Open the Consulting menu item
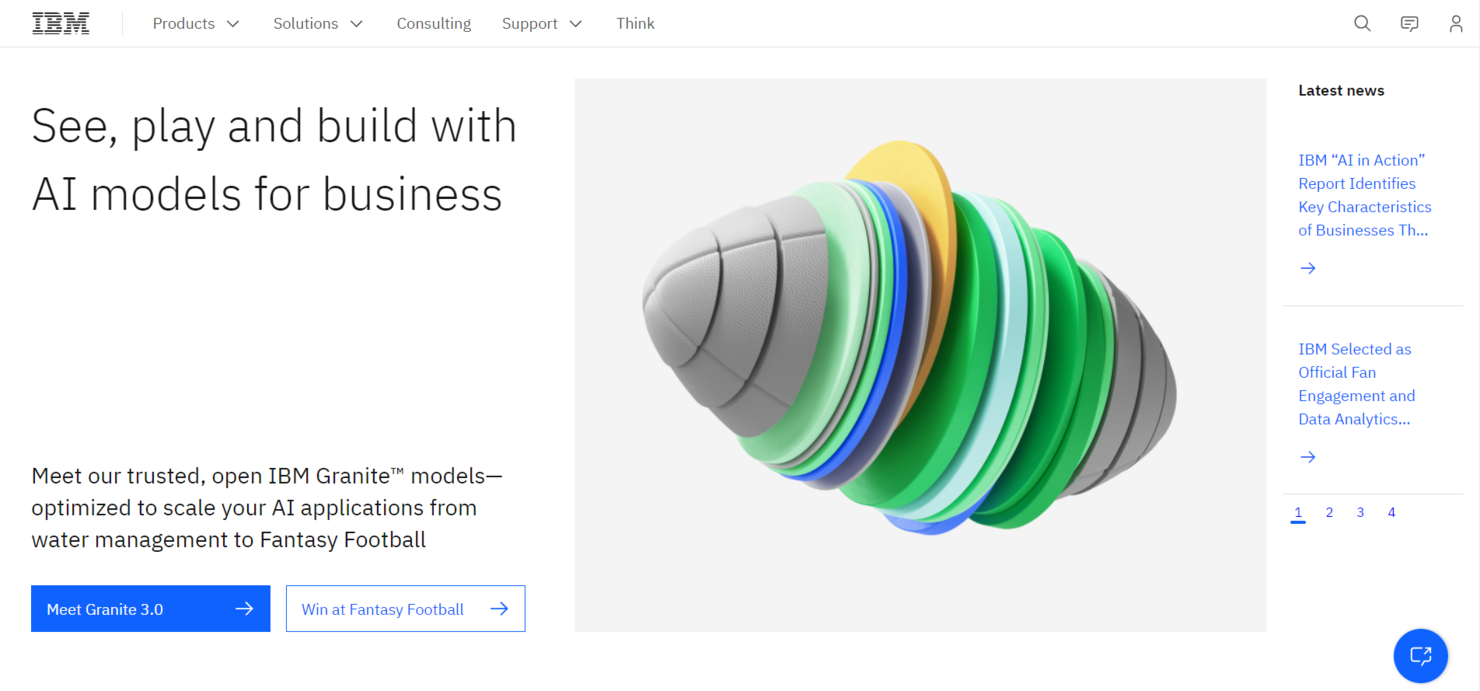The image size is (1480, 691). (x=434, y=23)
